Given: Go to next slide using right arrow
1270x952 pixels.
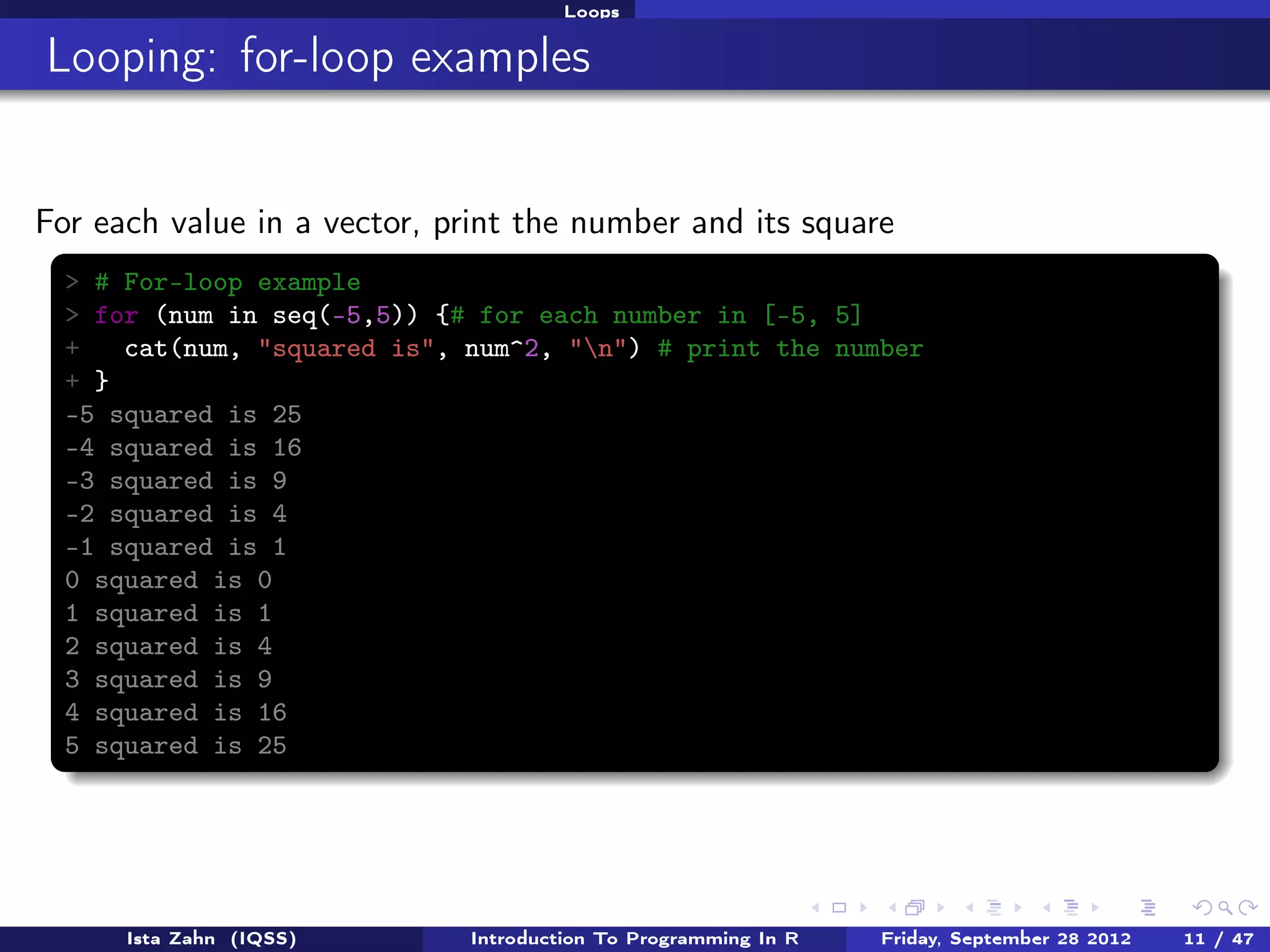Looking at the screenshot, I should tap(863, 908).
